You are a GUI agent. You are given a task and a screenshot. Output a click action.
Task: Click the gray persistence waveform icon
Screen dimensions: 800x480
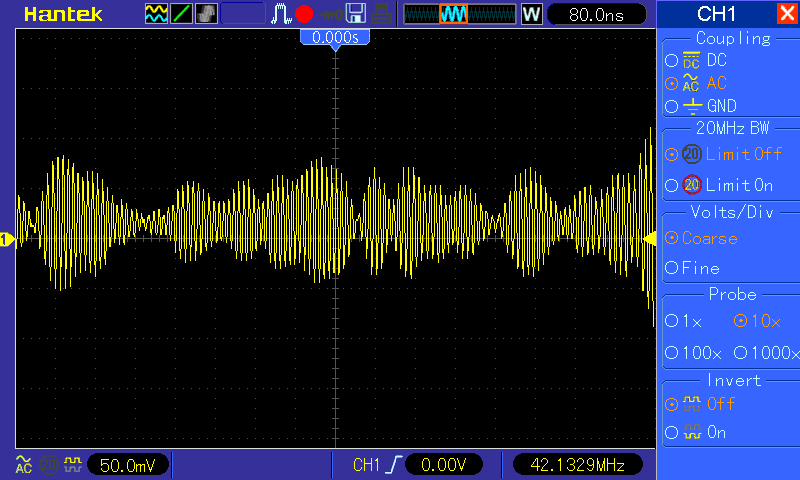click(206, 14)
